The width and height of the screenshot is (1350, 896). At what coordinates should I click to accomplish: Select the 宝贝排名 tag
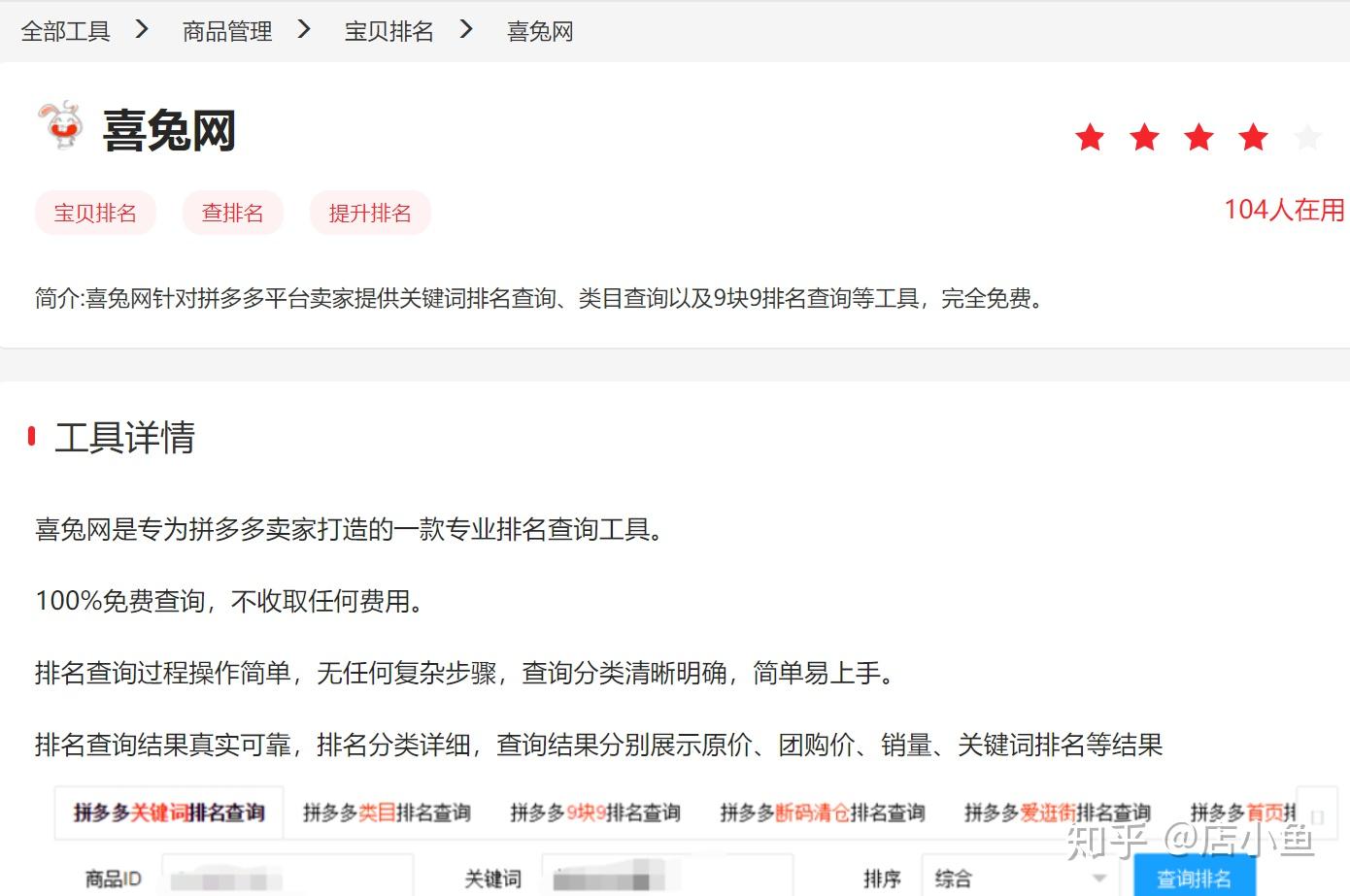click(95, 213)
